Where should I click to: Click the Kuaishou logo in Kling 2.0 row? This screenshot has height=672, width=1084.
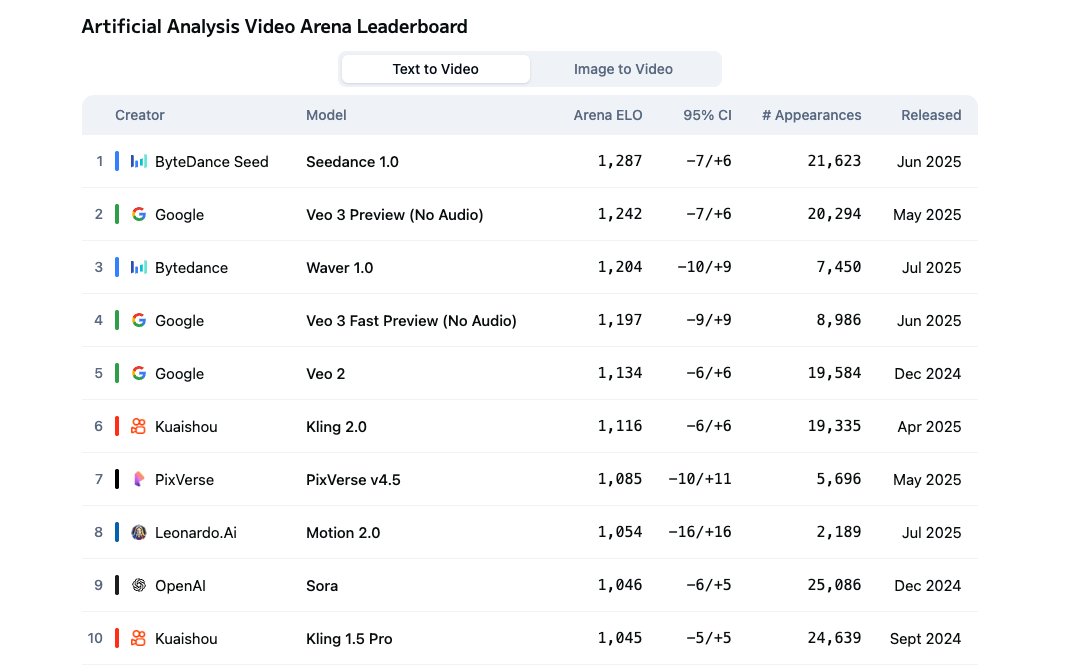tap(139, 427)
